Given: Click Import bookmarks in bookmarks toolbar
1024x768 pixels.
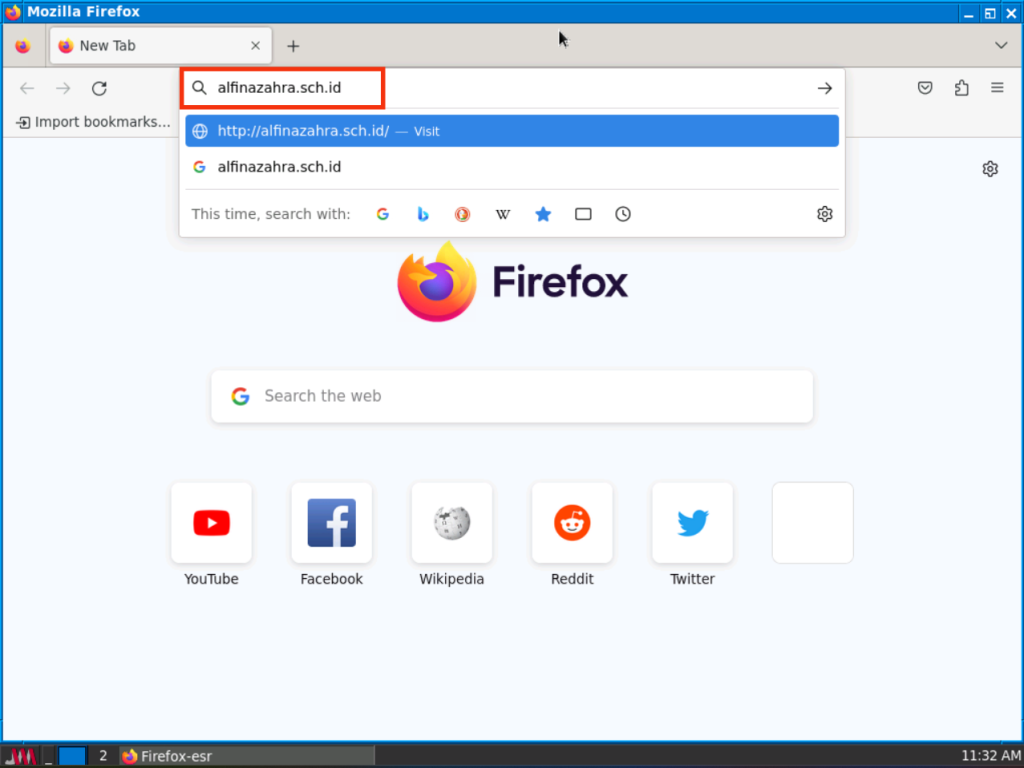Looking at the screenshot, I should tap(93, 122).
